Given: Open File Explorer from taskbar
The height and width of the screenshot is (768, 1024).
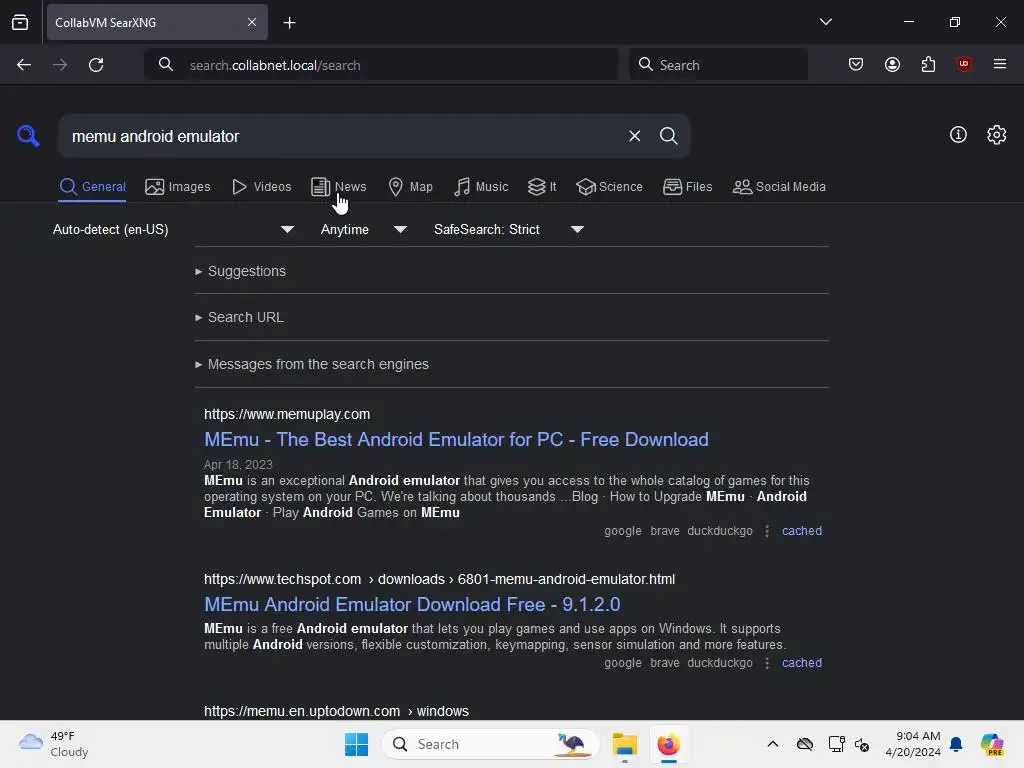Looking at the screenshot, I should [x=624, y=744].
